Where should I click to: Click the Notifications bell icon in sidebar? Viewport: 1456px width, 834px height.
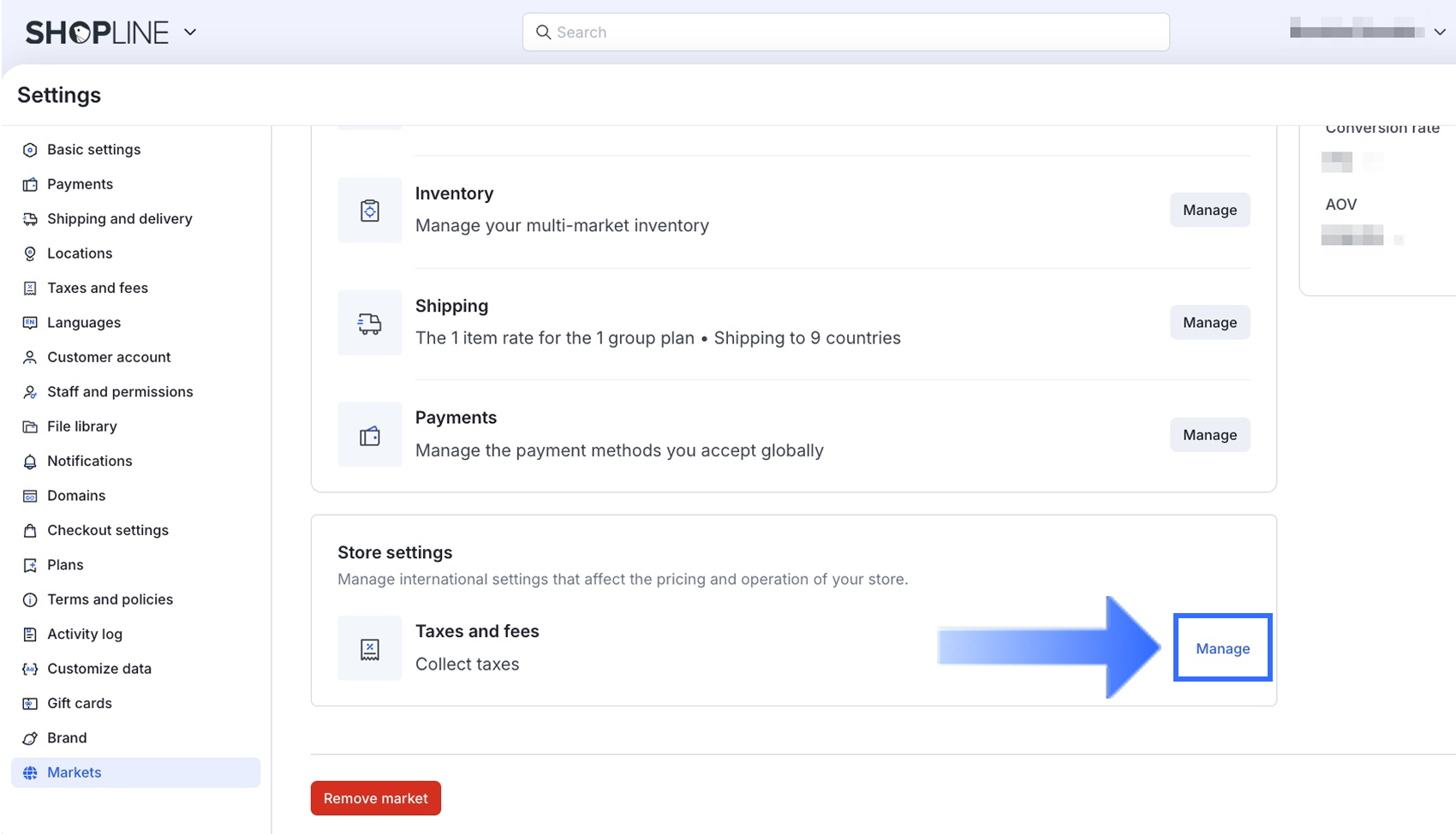(30, 462)
